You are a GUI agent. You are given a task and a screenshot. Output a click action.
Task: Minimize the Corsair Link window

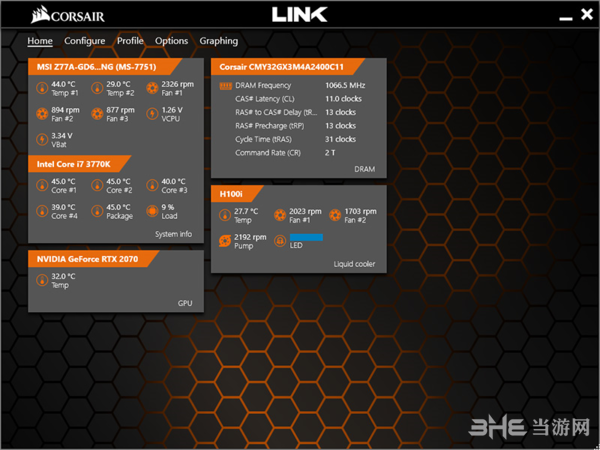point(566,18)
